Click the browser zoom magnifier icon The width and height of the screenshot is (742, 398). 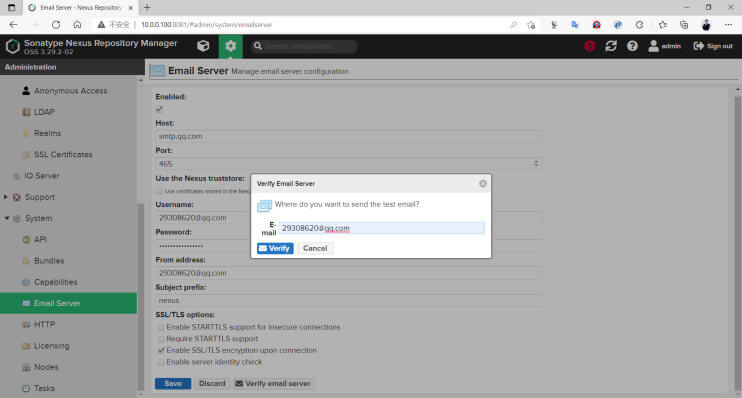pyautogui.click(x=513, y=25)
